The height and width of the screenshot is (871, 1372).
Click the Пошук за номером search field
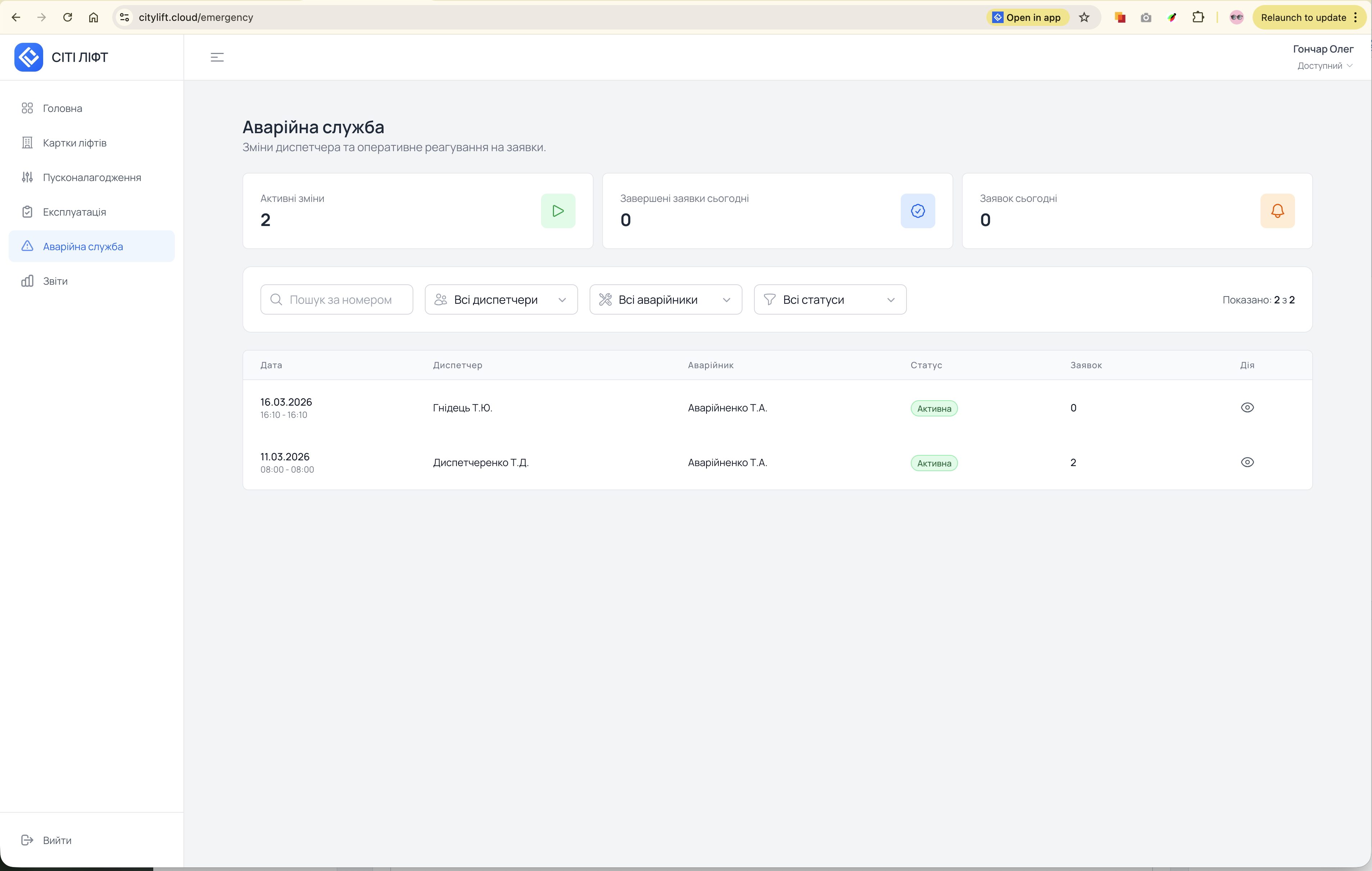pos(341,300)
